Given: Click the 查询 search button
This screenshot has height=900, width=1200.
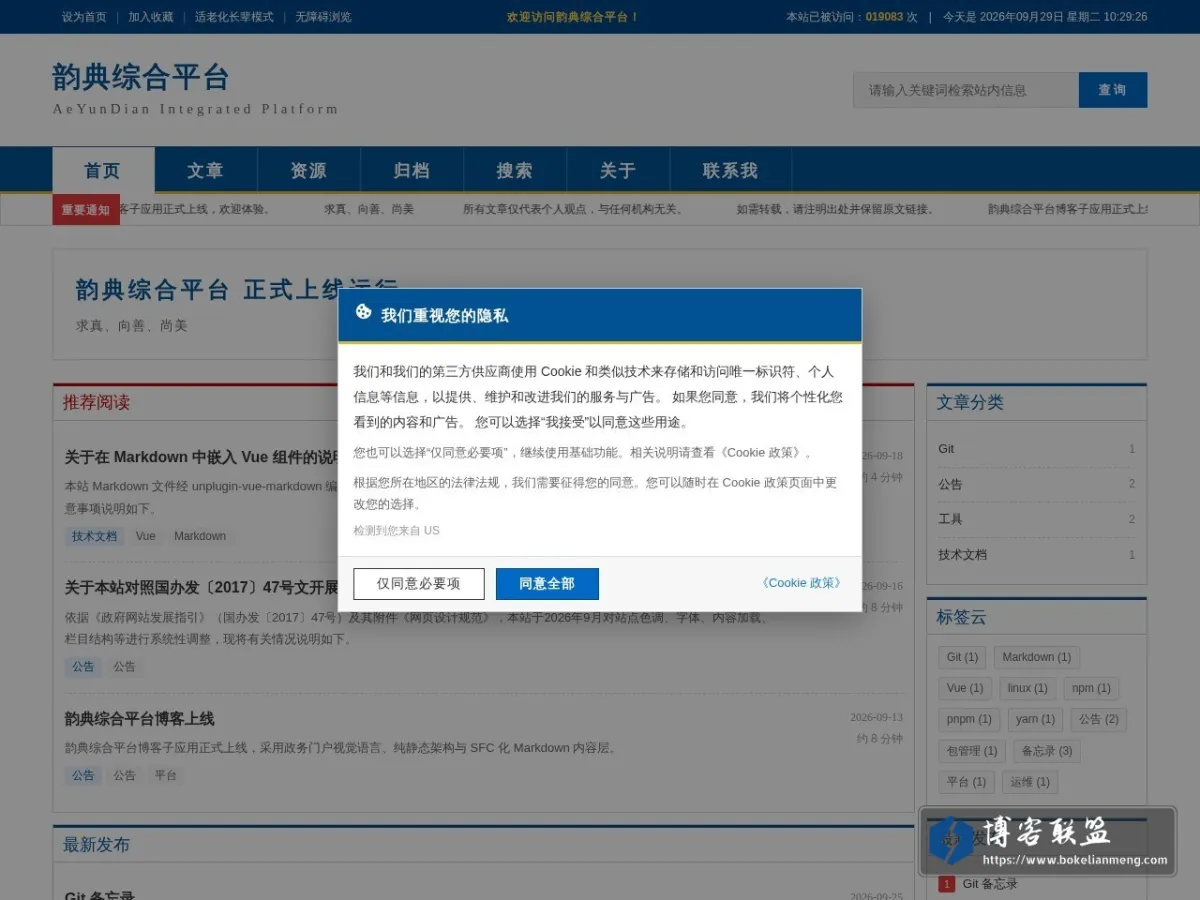Looking at the screenshot, I should [1113, 90].
